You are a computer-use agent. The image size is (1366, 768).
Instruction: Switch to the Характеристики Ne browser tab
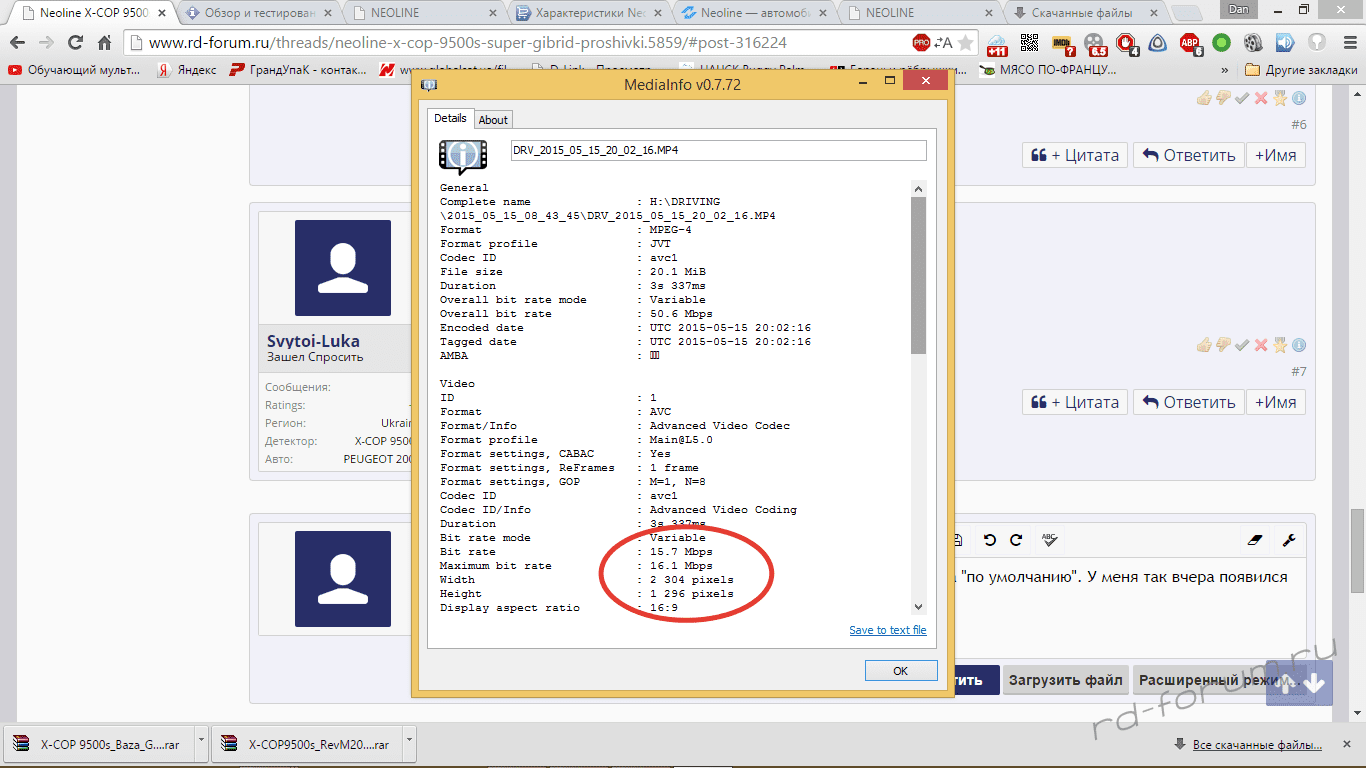pyautogui.click(x=588, y=13)
